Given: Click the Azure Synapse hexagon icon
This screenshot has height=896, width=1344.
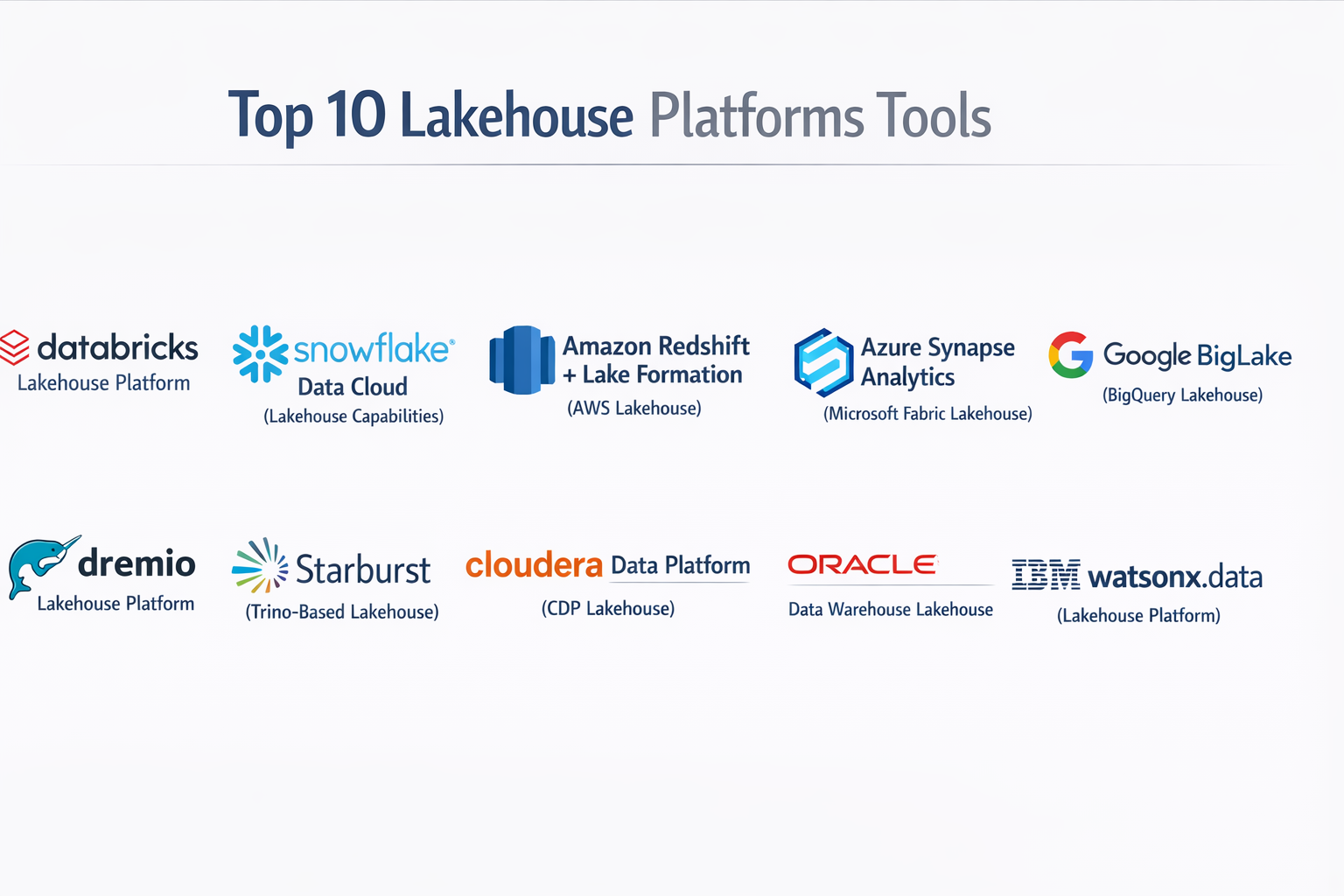Looking at the screenshot, I should (822, 362).
